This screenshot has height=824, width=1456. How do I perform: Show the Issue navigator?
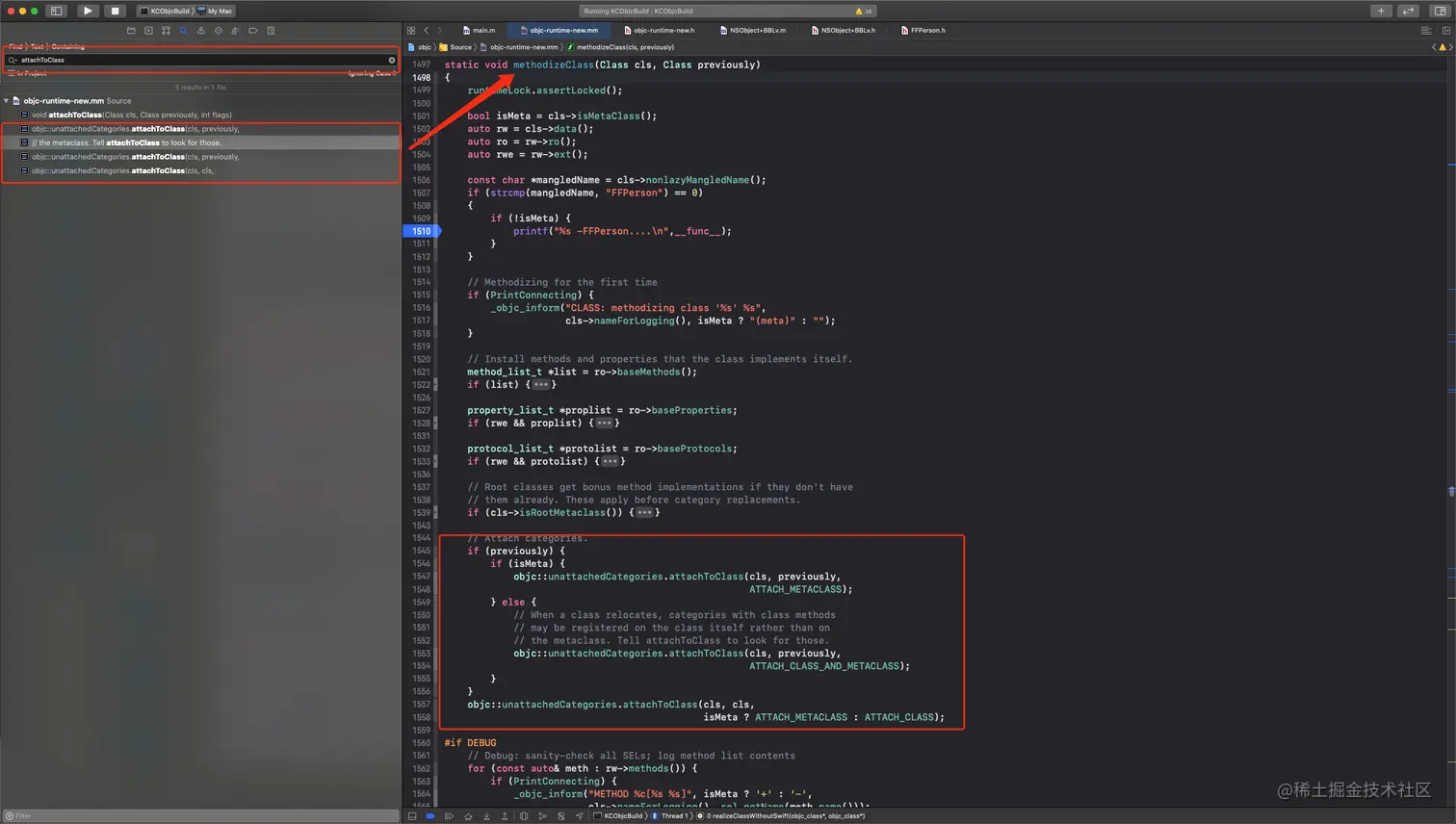(x=200, y=31)
